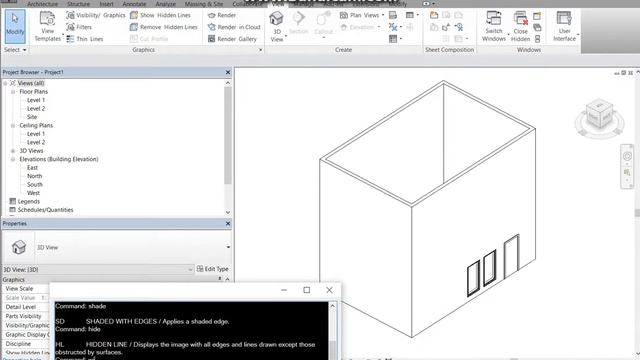The width and height of the screenshot is (640, 360).
Task: Open Plan Views tool
Action: [x=362, y=15]
